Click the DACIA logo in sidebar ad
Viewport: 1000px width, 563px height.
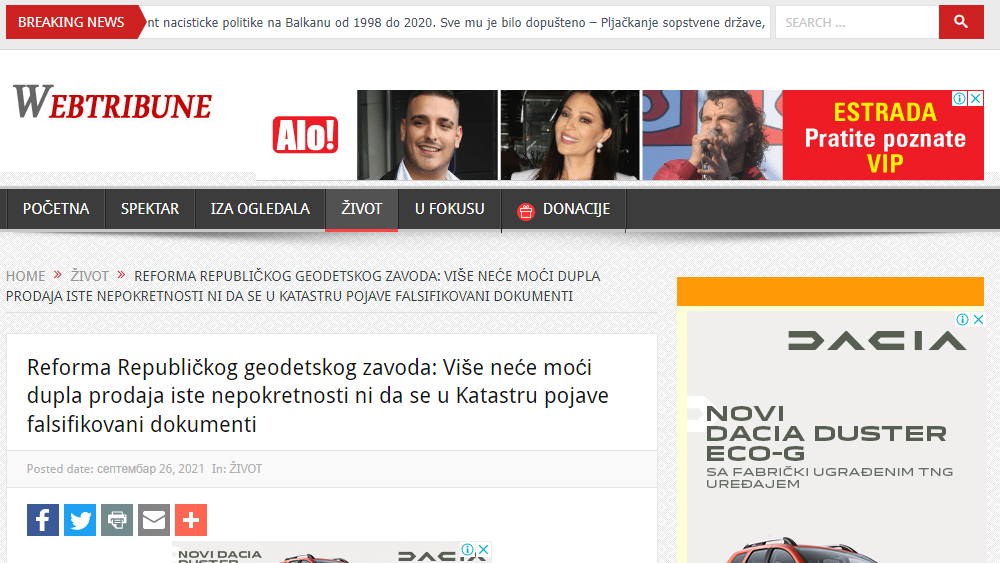tap(877, 340)
